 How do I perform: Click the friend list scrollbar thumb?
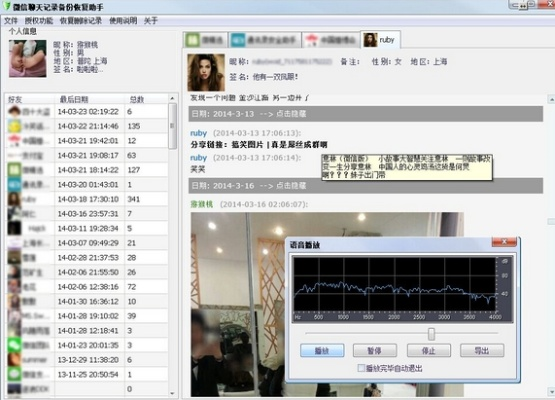pos(172,126)
